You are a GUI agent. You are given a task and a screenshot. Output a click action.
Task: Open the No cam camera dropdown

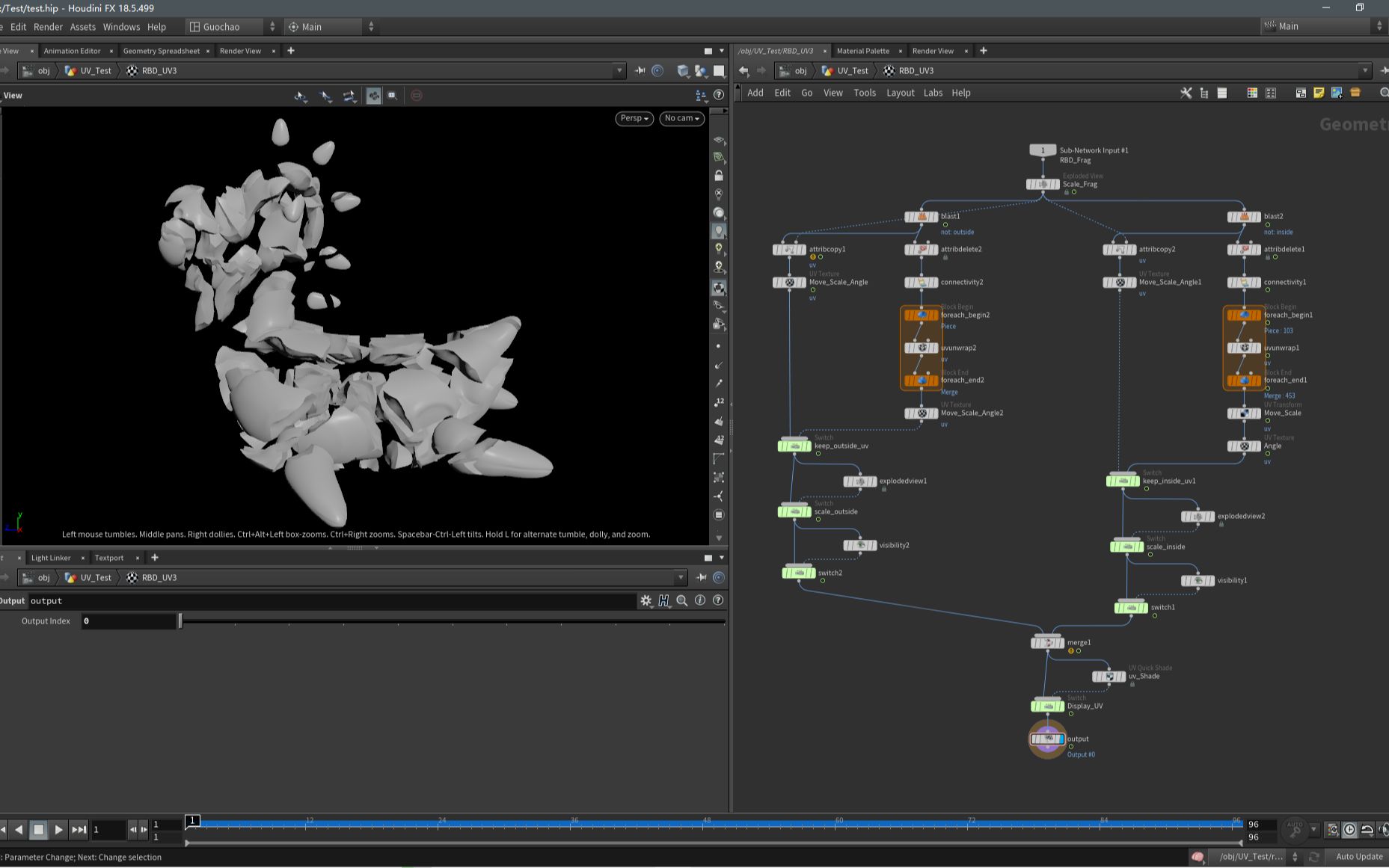pos(681,118)
